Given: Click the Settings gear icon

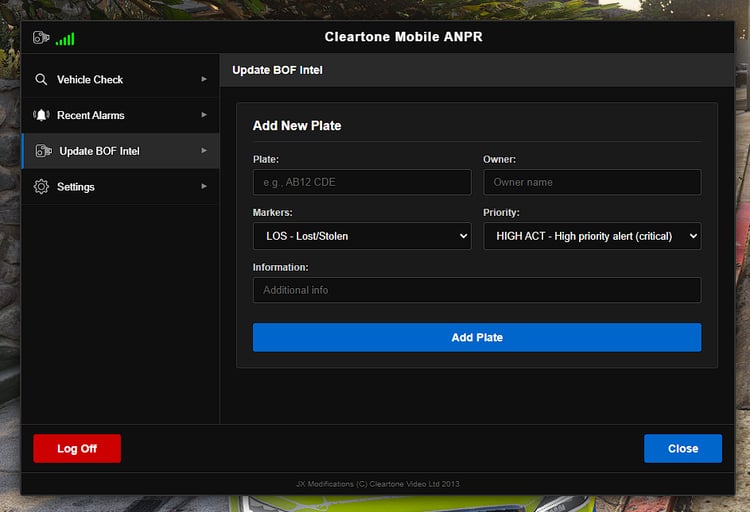Looking at the screenshot, I should coord(41,187).
